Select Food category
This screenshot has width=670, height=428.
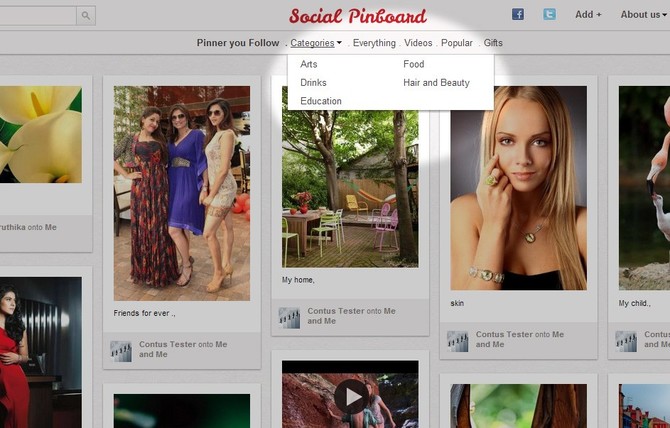pos(414,64)
